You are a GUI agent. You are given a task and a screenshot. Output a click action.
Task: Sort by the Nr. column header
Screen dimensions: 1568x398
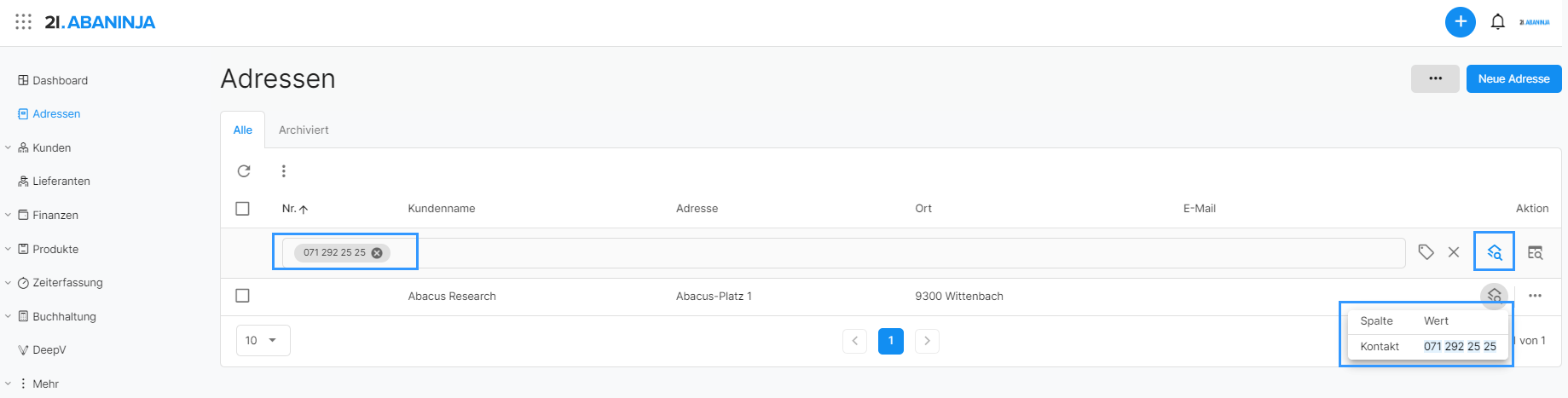(x=295, y=208)
